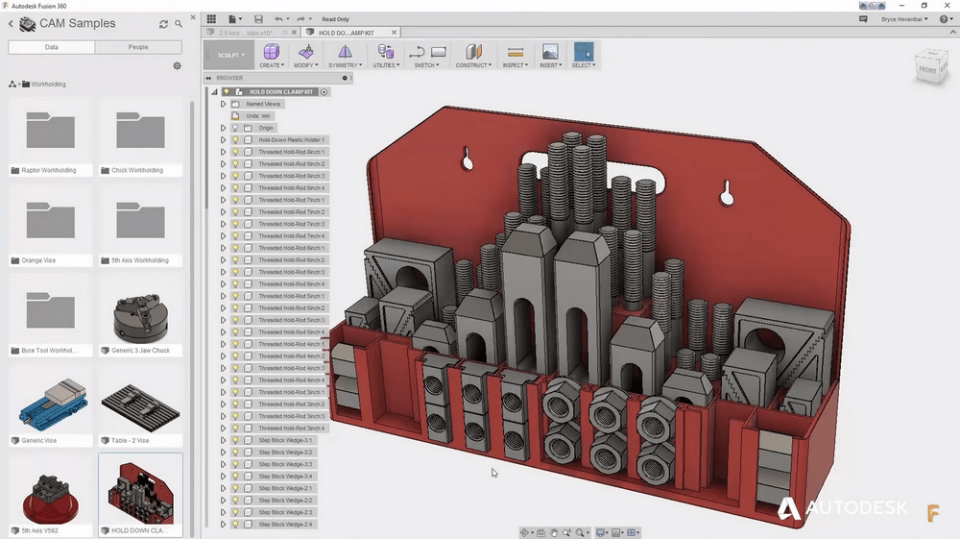960x539 pixels.
Task: Toggle the Origin folder visibility bulb
Action: coord(235,128)
